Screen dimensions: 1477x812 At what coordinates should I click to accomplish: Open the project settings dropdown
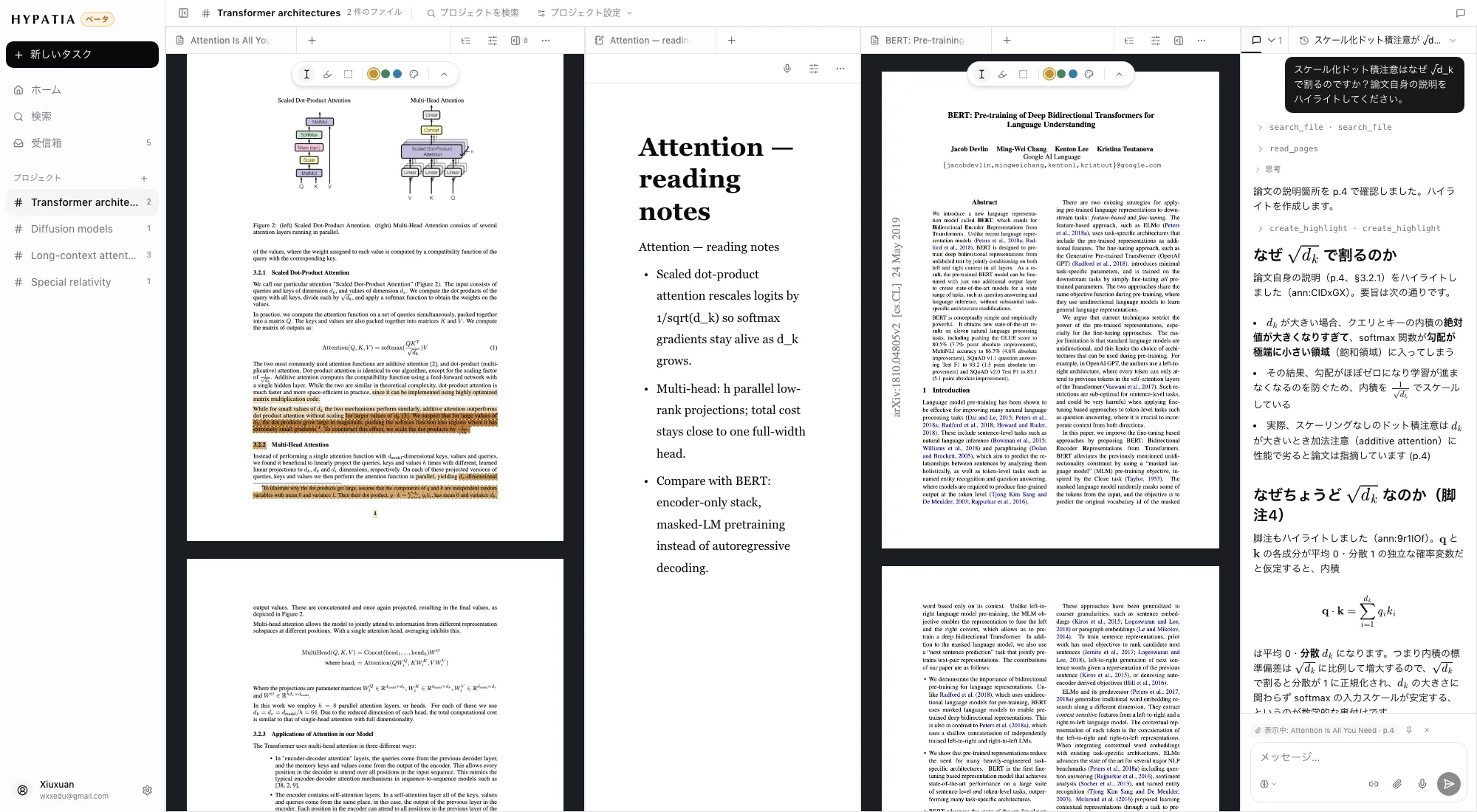pyautogui.click(x=585, y=13)
